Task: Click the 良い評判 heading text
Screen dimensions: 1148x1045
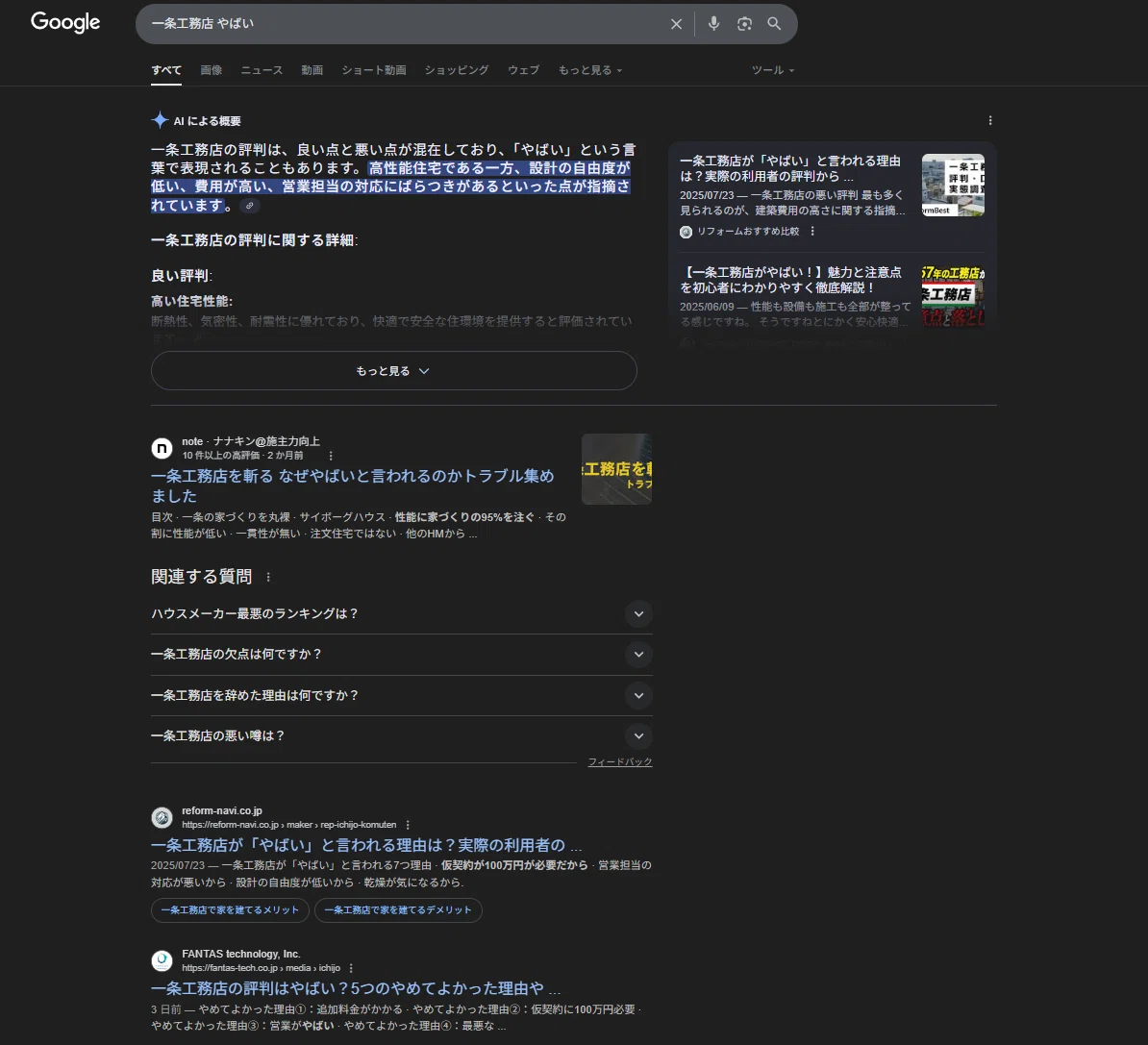Action: 181,275
